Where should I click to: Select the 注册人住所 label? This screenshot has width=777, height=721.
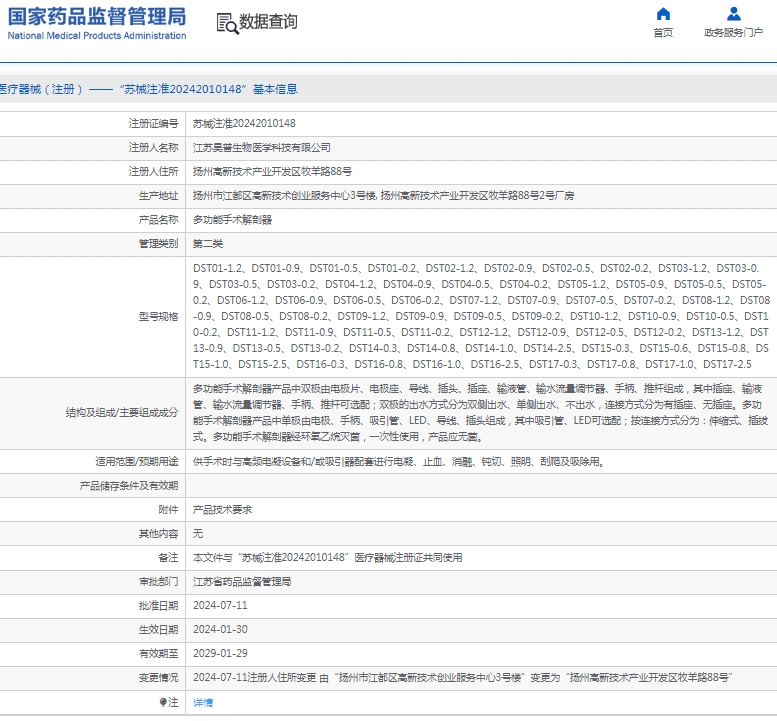click(x=153, y=171)
